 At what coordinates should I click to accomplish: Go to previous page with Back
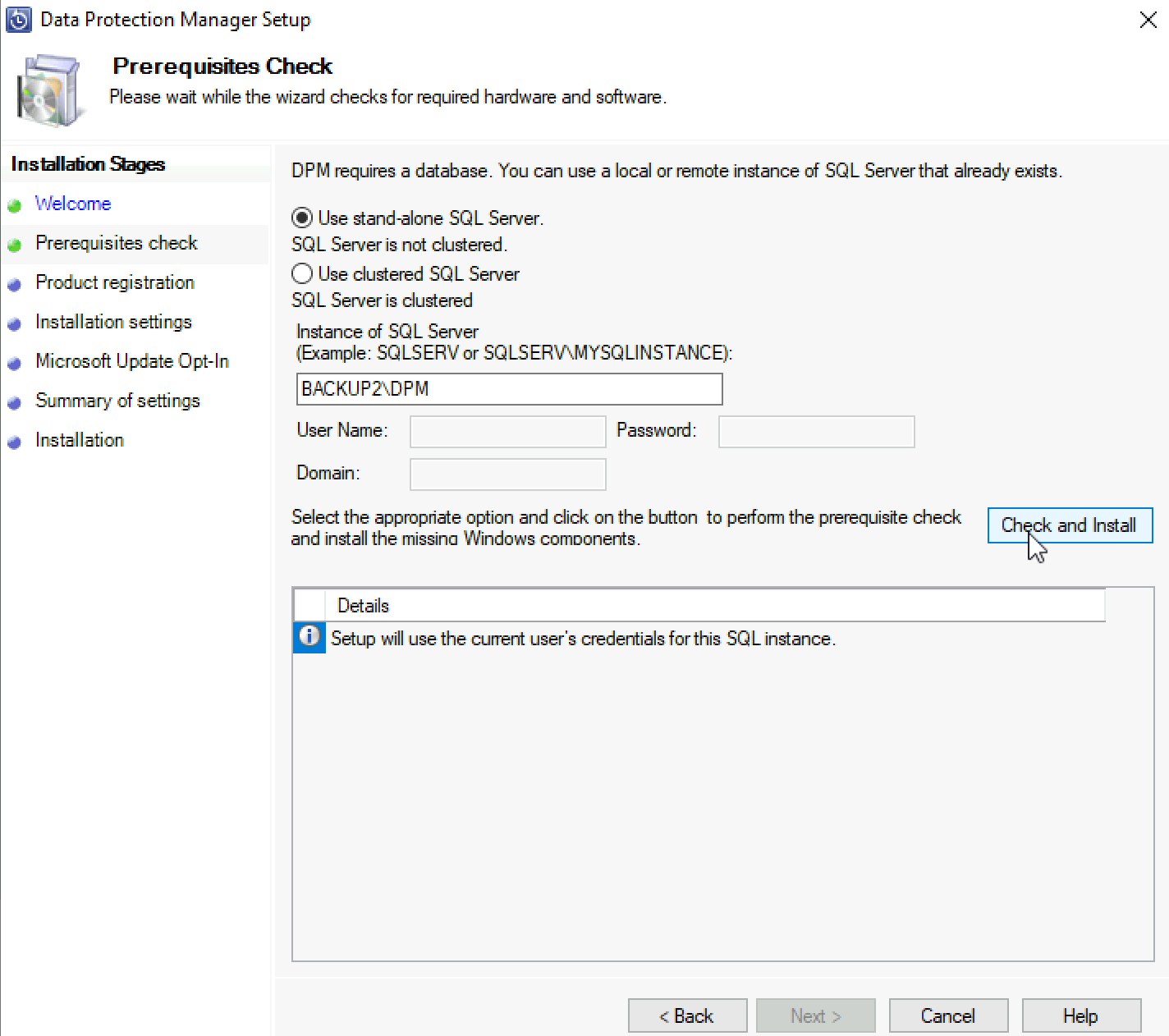pyautogui.click(x=687, y=1015)
